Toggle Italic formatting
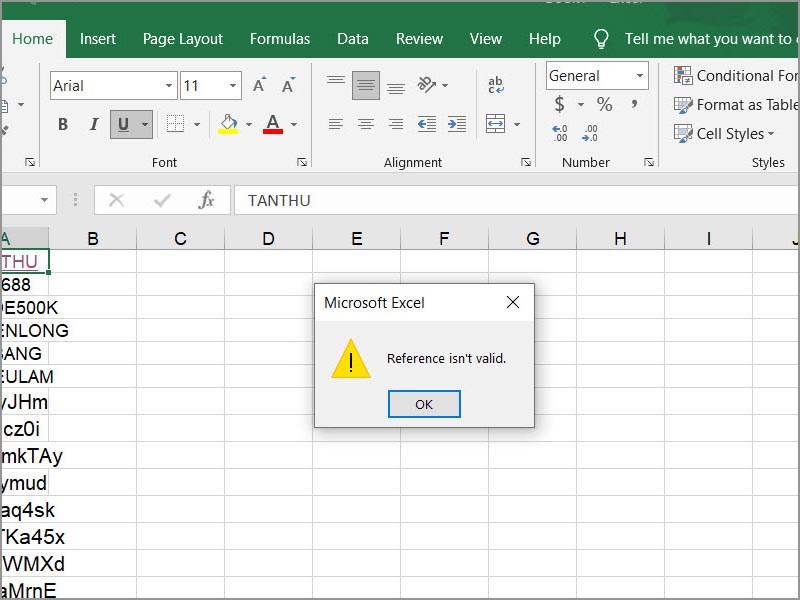This screenshot has width=800, height=600. pyautogui.click(x=94, y=125)
